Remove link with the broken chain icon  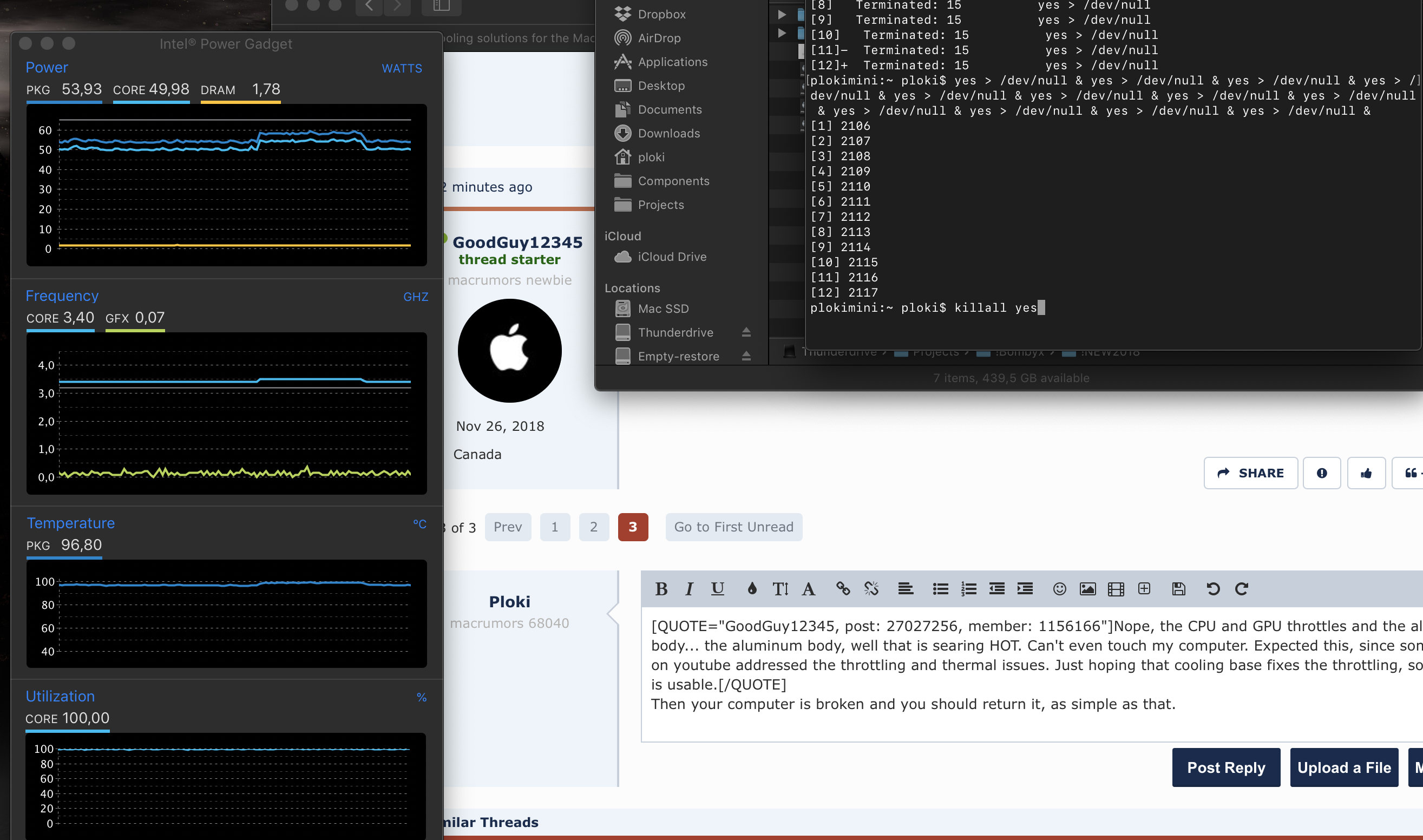coord(871,589)
